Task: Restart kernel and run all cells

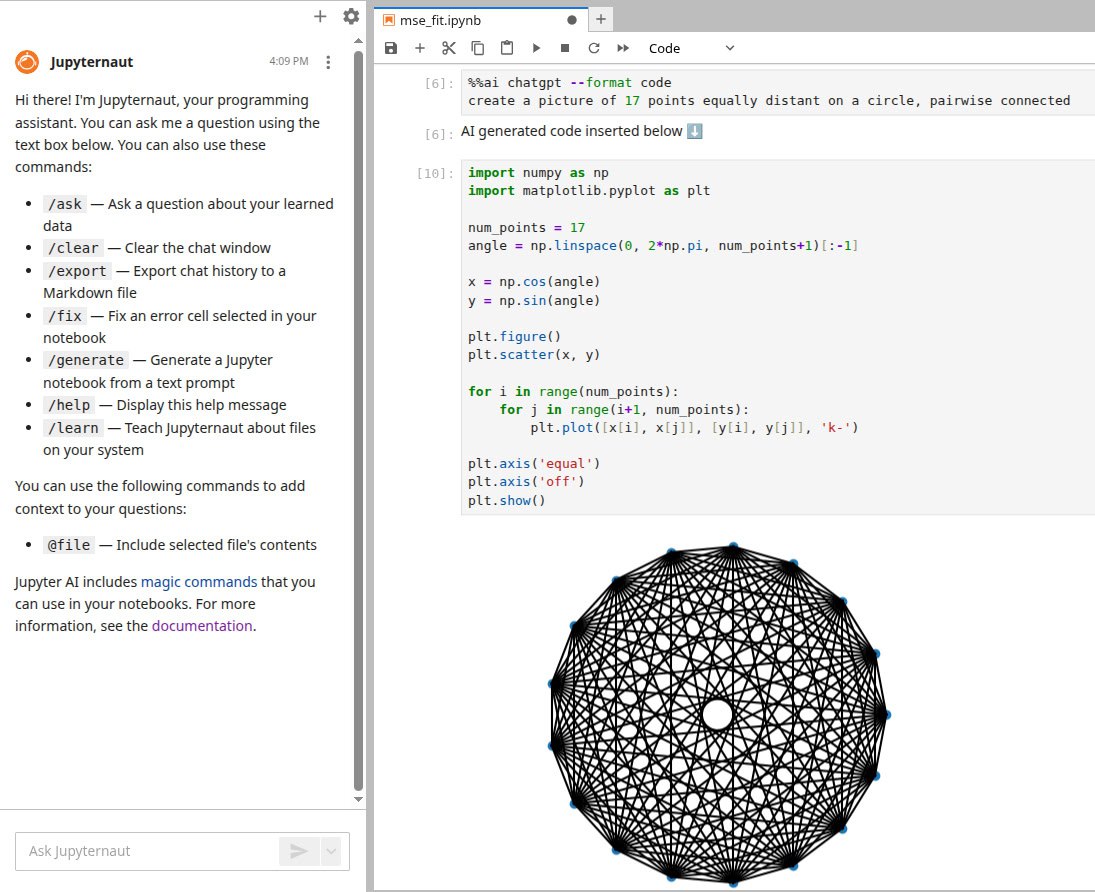Action: tap(623, 48)
